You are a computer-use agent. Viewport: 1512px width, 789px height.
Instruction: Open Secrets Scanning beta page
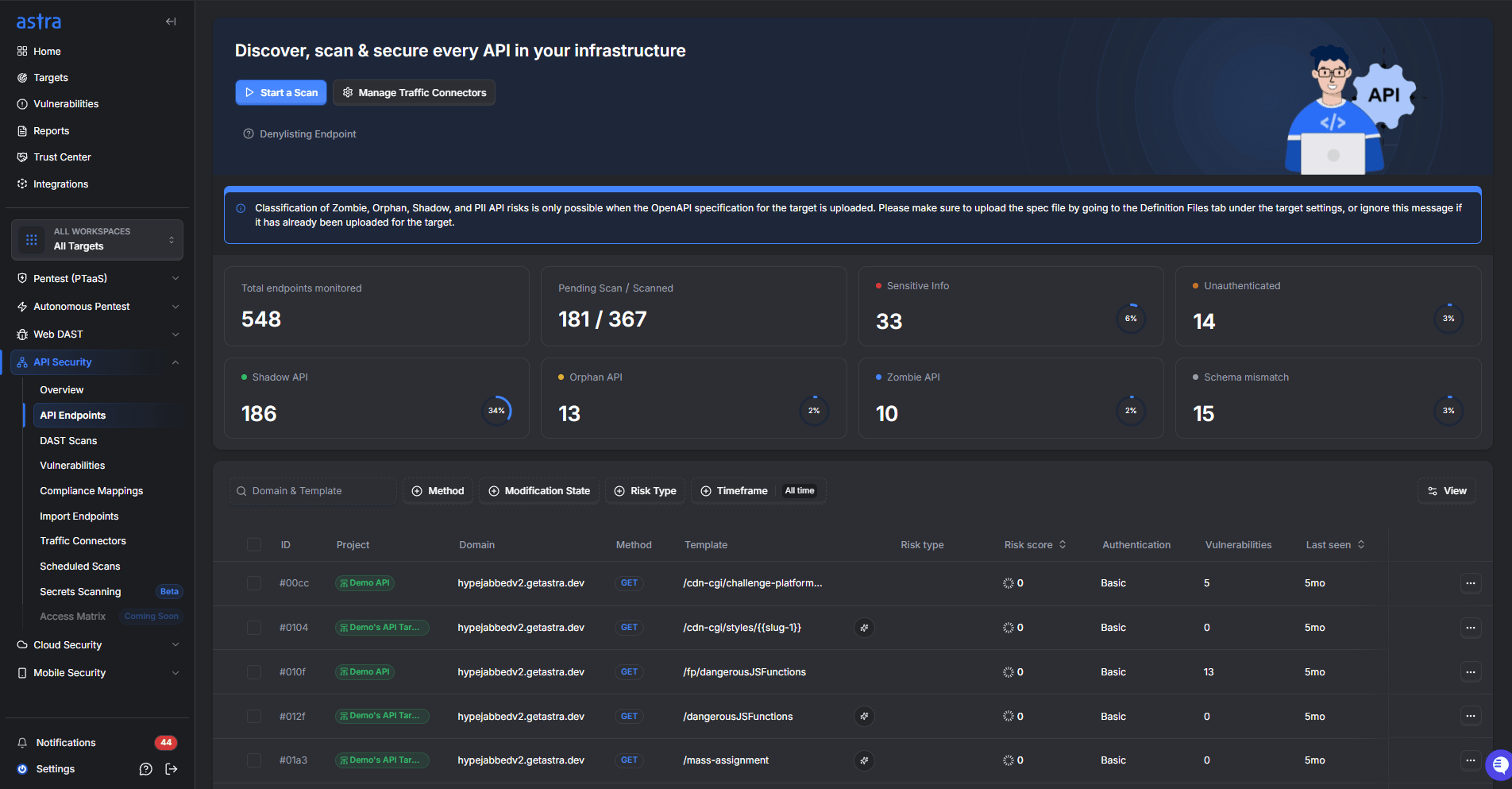click(80, 592)
